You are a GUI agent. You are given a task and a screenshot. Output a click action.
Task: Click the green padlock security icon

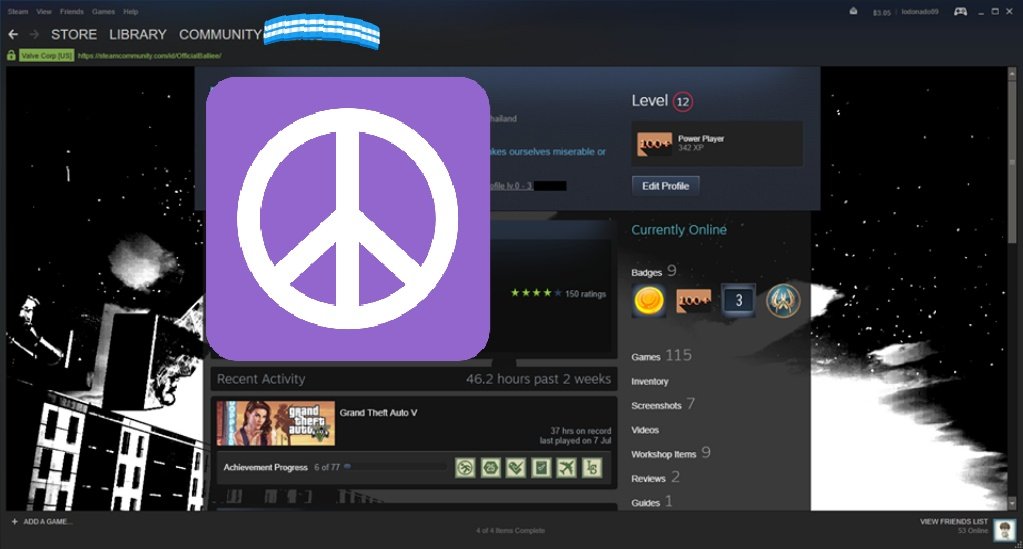click(11, 55)
